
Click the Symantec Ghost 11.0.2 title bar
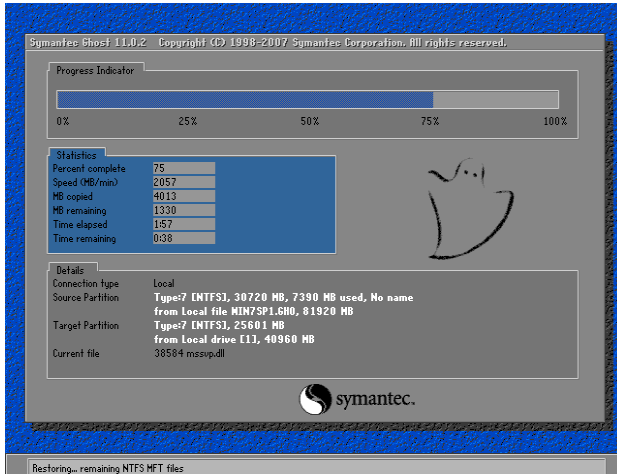268,43
